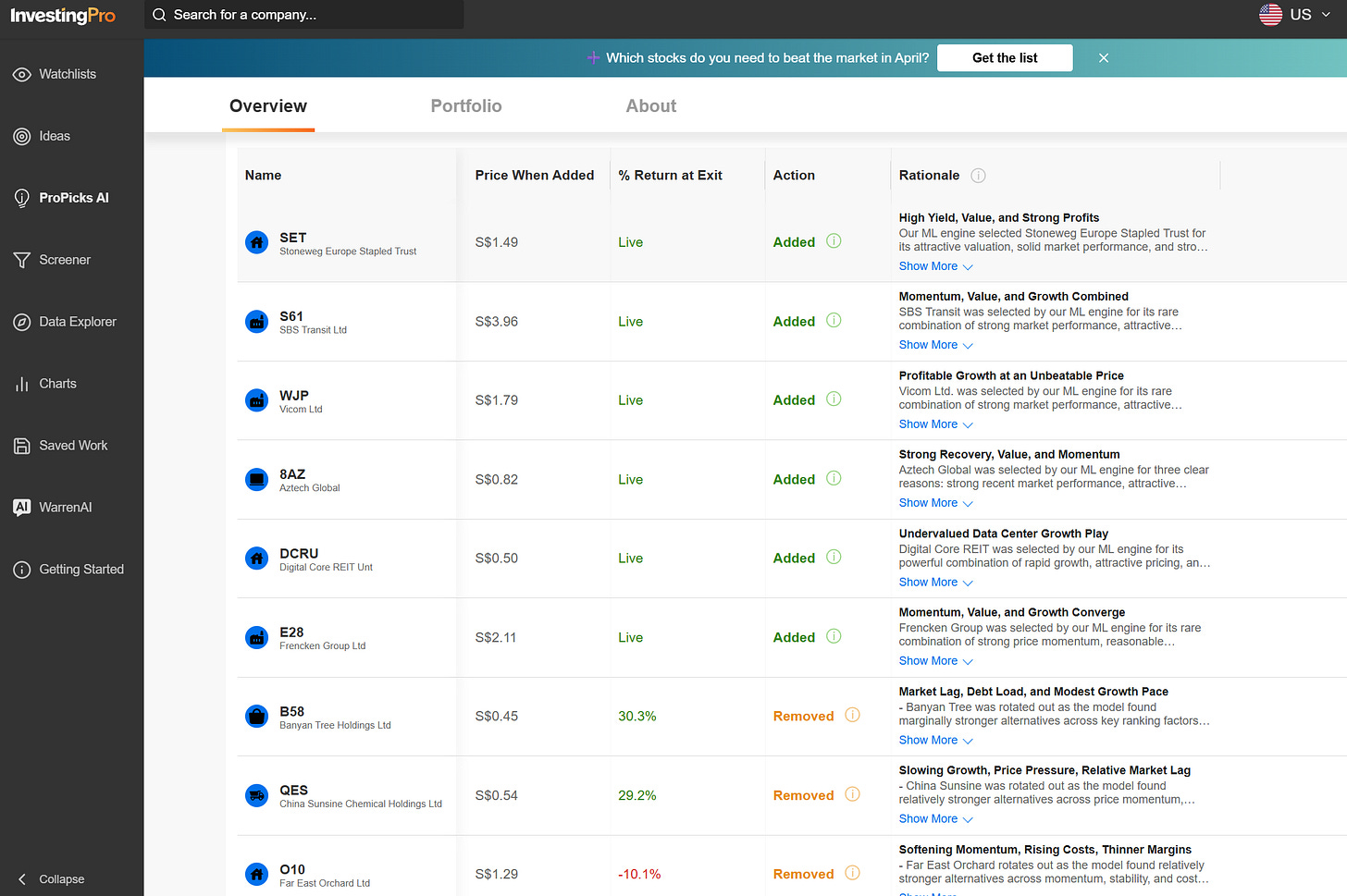Switch to the About tab

[651, 106]
